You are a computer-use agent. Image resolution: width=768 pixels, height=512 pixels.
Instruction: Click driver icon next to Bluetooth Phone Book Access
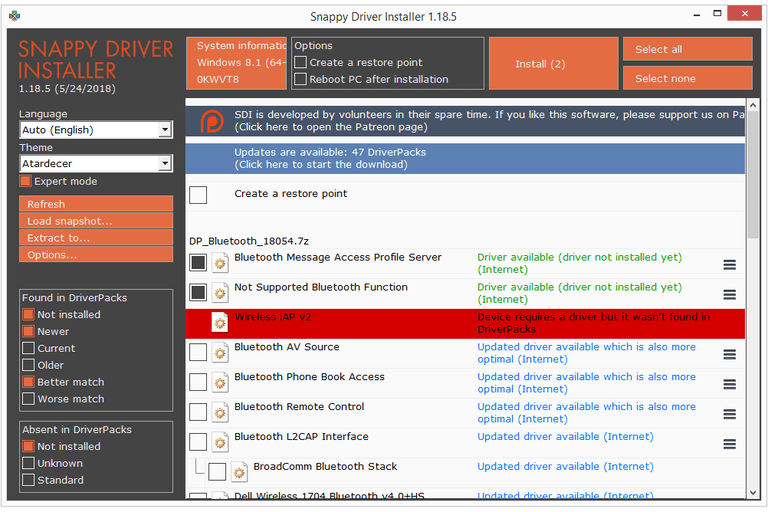click(x=219, y=383)
